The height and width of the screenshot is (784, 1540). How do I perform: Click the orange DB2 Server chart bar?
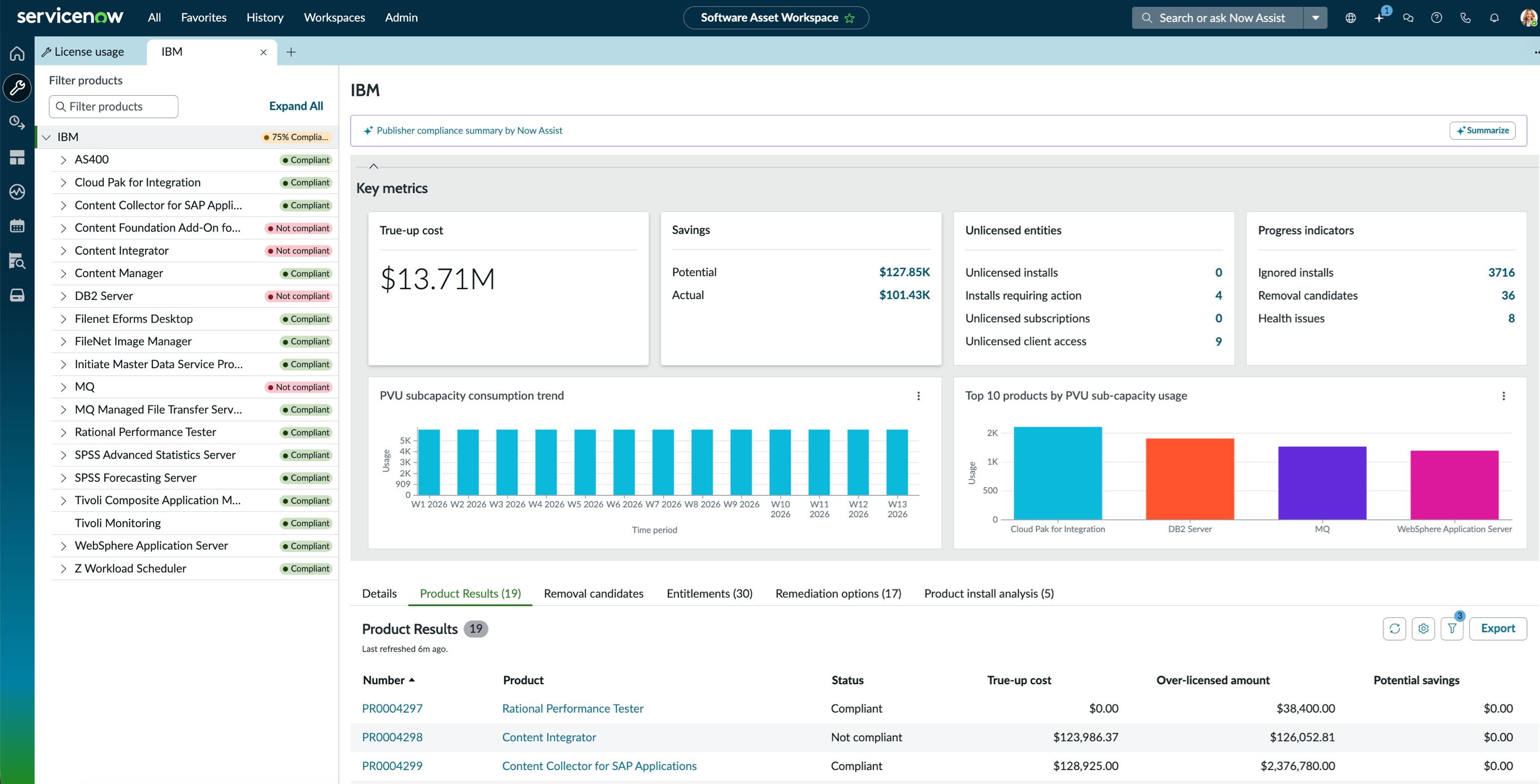1190,479
